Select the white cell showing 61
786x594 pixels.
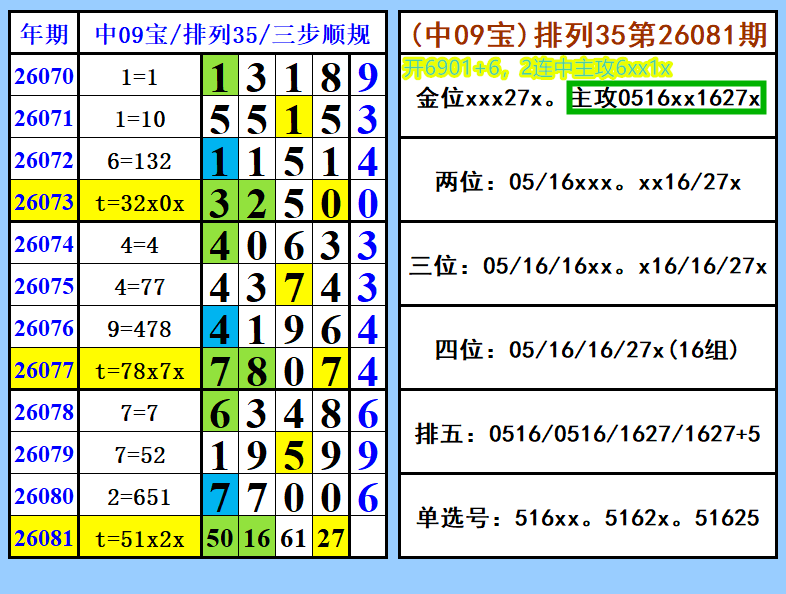click(294, 539)
